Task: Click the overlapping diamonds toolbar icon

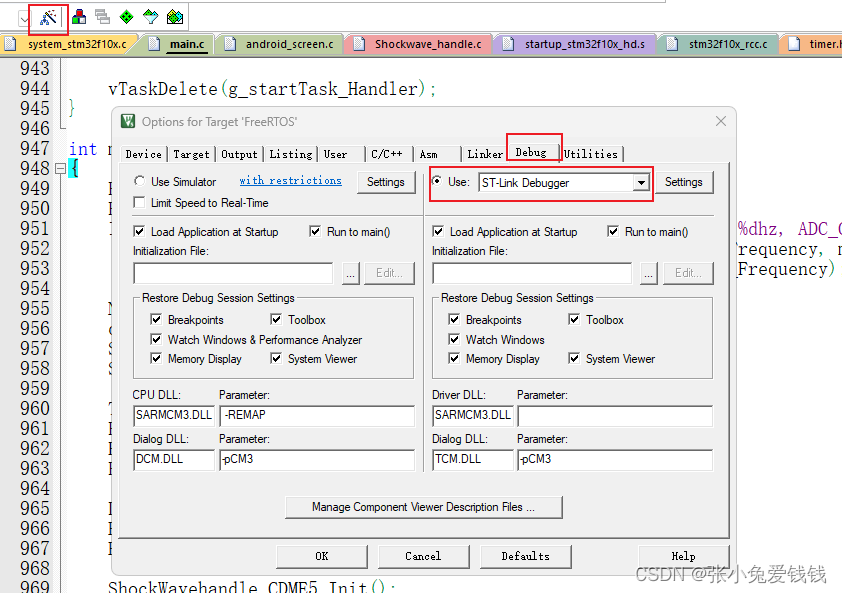Action: pos(175,14)
